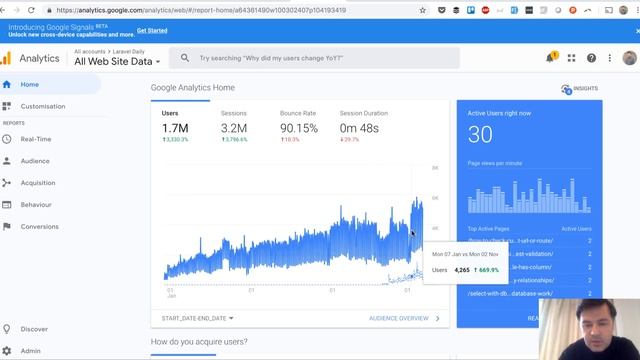
Task: Click the Users line chart
Action: tap(294, 241)
